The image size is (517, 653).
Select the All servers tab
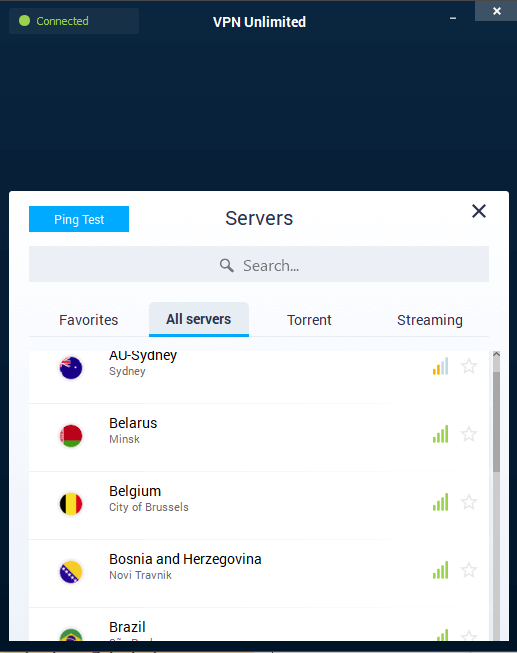pyautogui.click(x=199, y=319)
